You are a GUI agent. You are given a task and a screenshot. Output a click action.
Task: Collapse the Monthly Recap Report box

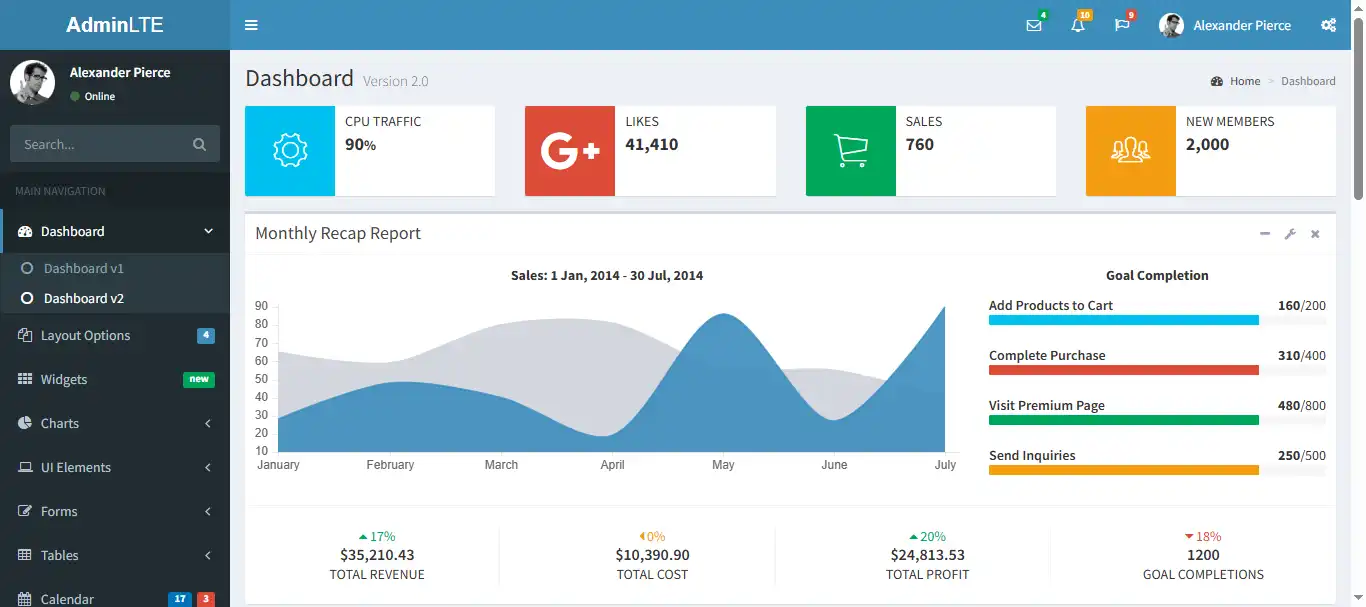1264,233
